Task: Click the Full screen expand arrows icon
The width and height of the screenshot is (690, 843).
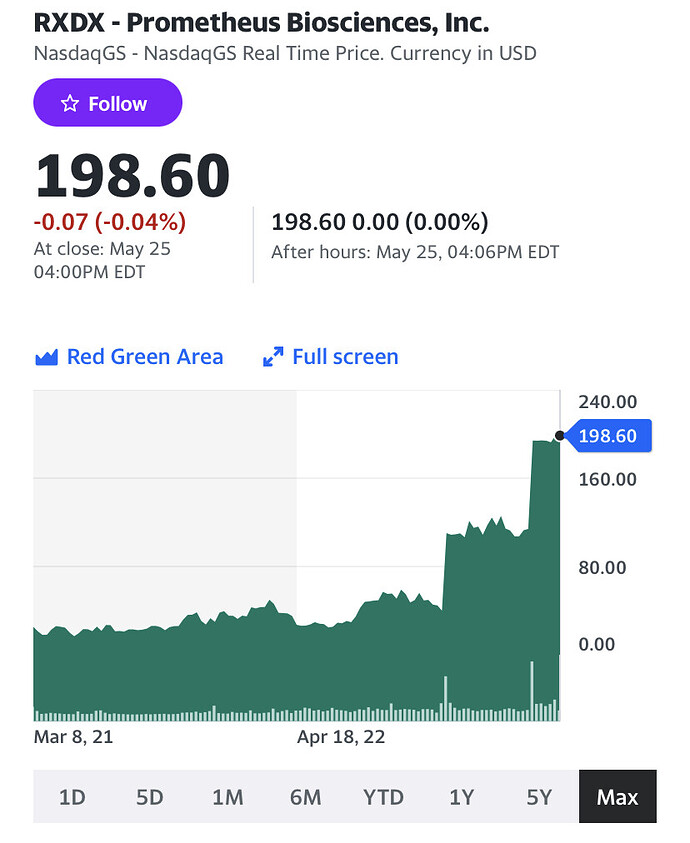Action: 273,357
